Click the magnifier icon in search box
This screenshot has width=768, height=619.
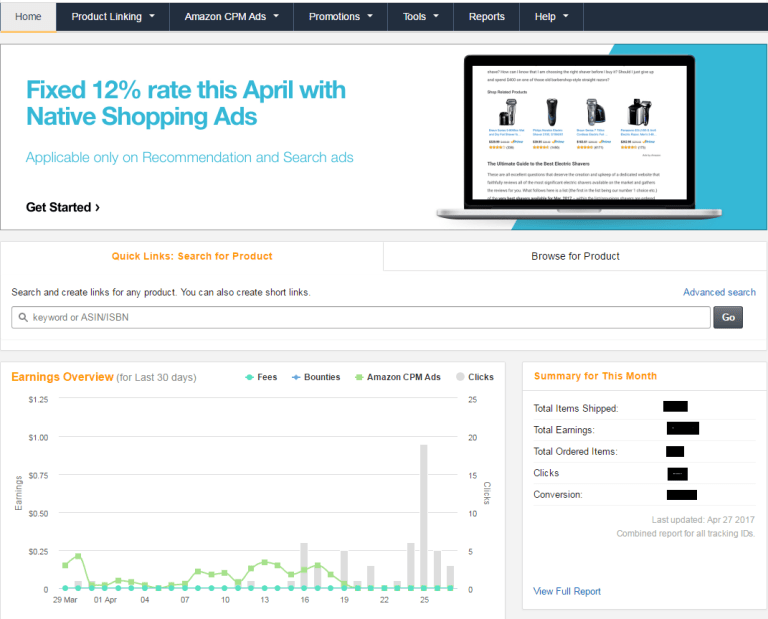[23, 317]
